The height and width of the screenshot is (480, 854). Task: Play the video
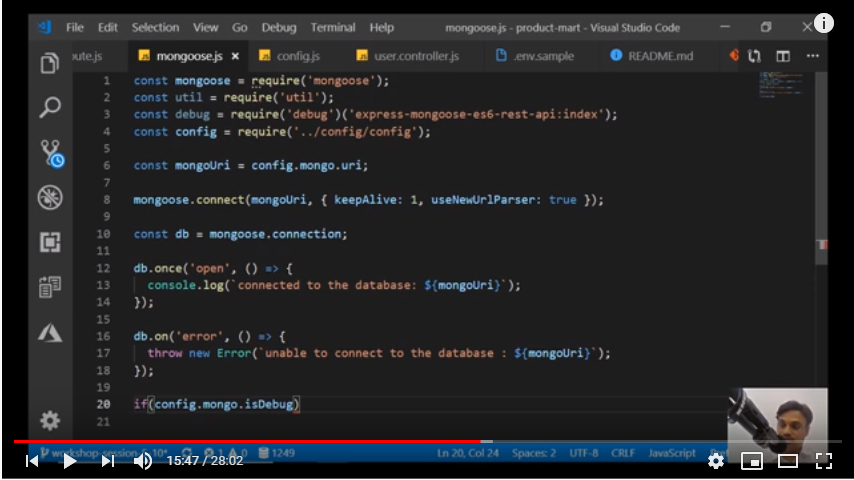click(x=70, y=461)
